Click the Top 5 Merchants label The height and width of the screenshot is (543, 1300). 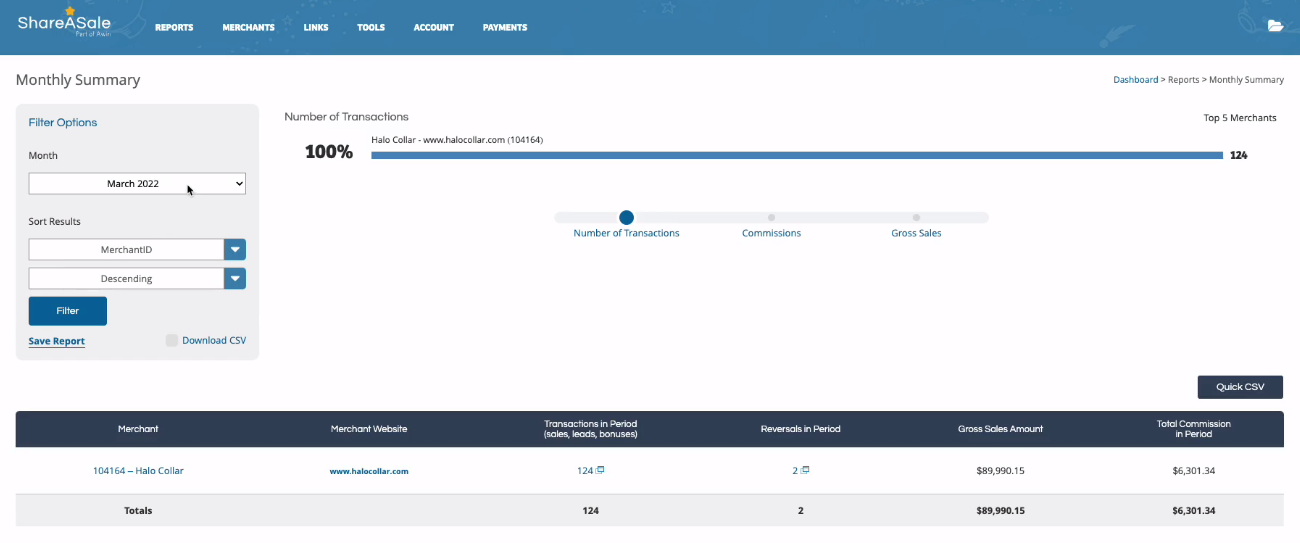click(x=1240, y=118)
